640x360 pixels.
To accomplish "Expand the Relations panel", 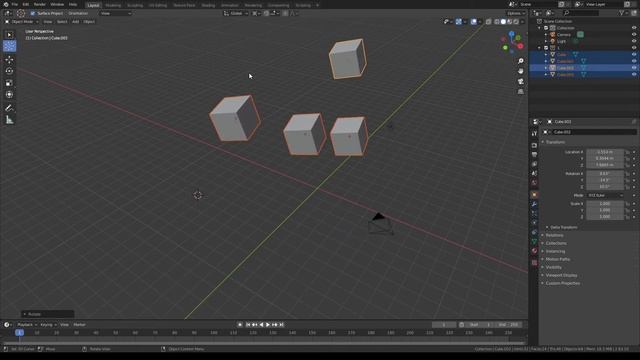I will point(553,235).
